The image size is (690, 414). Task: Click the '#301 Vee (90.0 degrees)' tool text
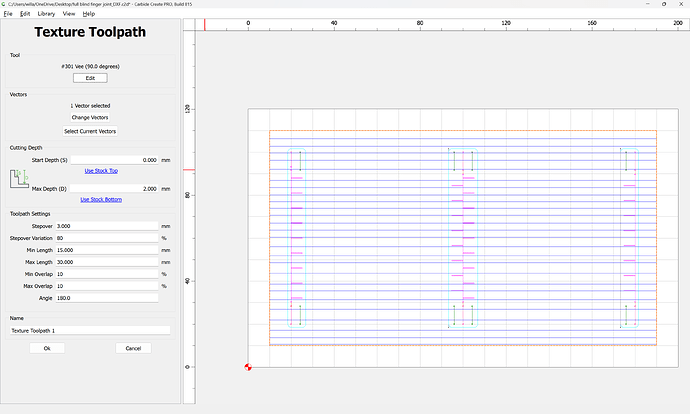point(90,66)
